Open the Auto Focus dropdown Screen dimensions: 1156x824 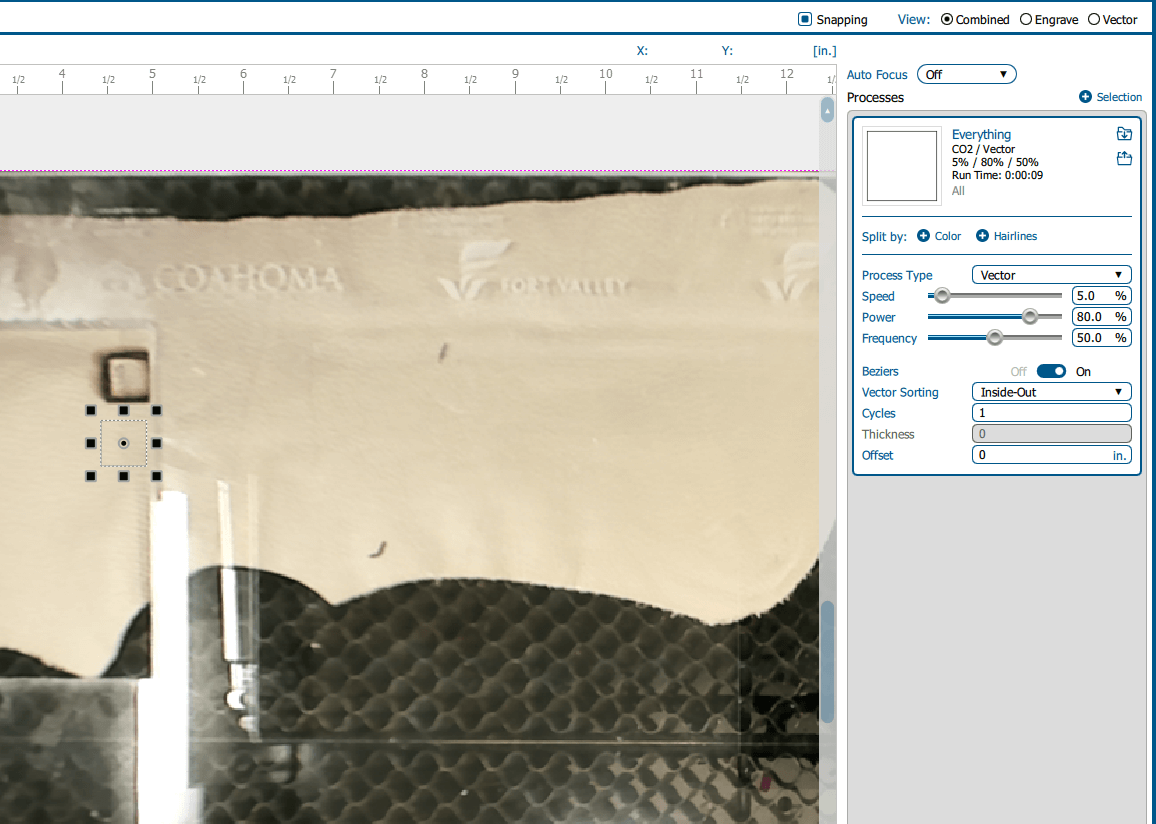tap(966, 74)
